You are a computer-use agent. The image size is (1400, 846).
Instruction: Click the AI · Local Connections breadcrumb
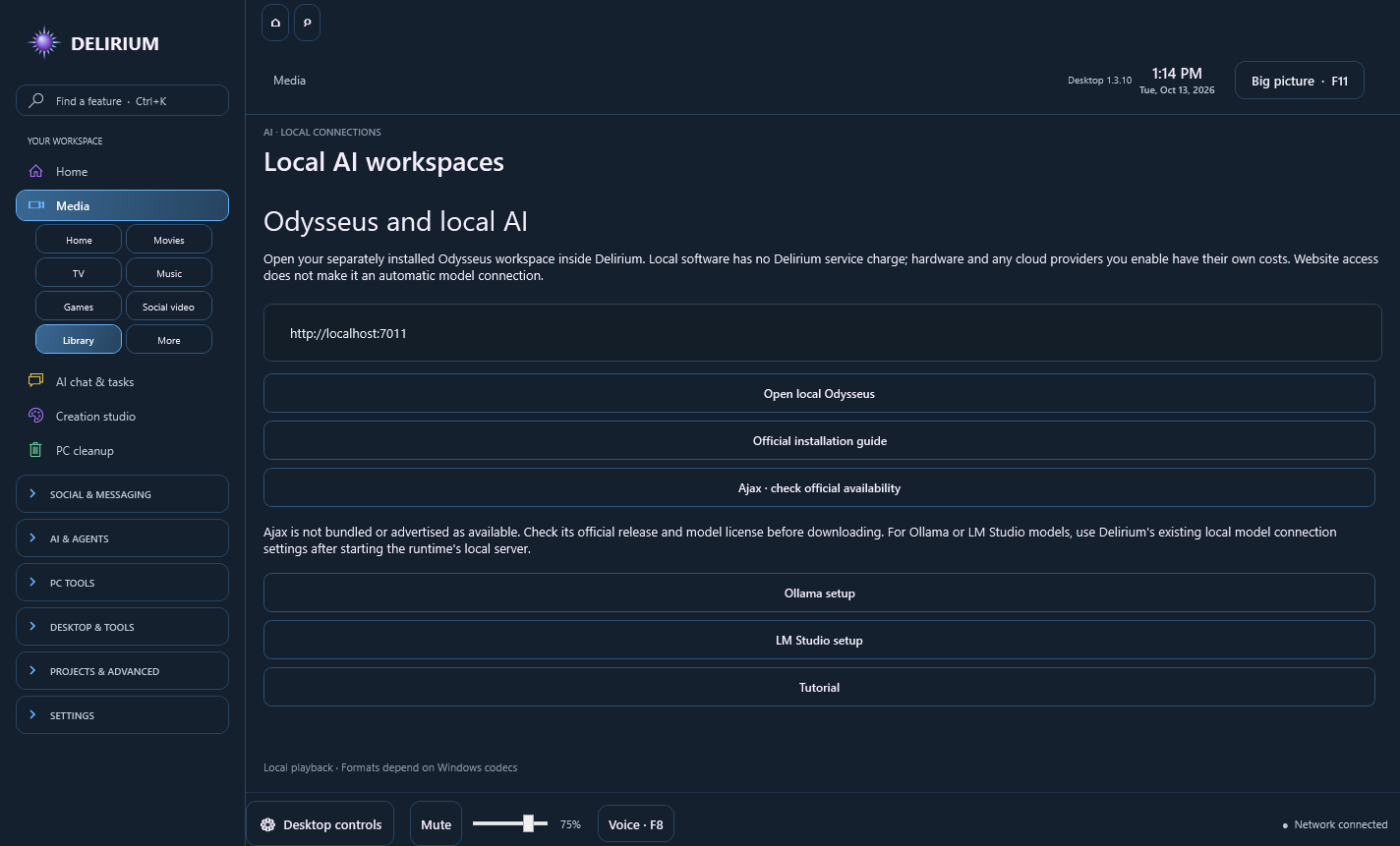click(322, 132)
